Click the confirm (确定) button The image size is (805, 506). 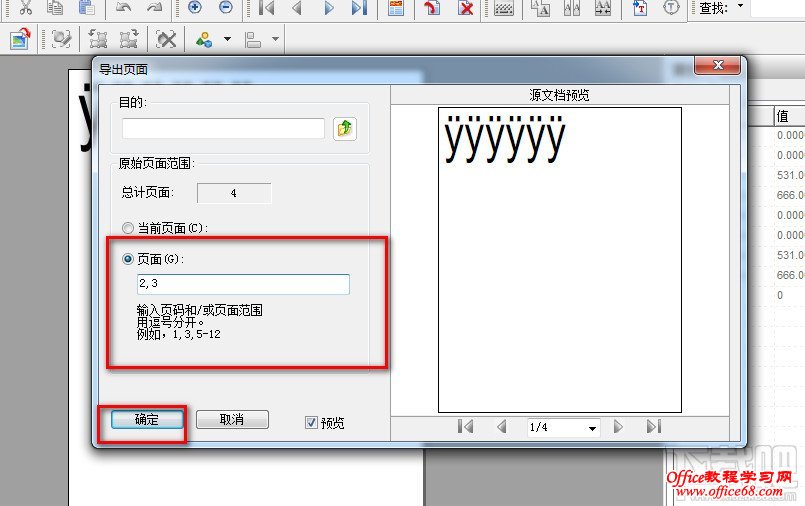pos(147,420)
